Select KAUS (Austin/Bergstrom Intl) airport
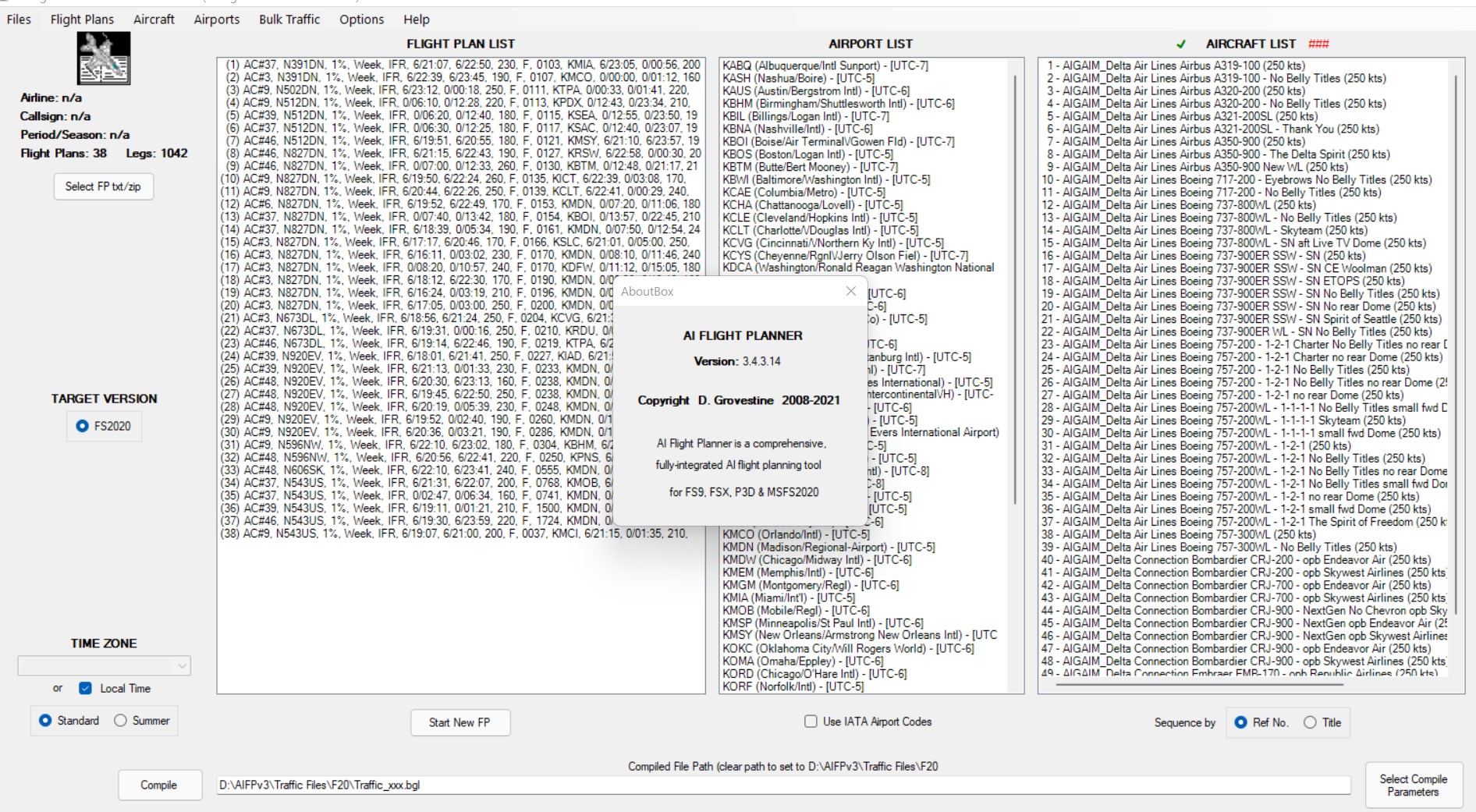Image resolution: width=1476 pixels, height=812 pixels. (816, 90)
